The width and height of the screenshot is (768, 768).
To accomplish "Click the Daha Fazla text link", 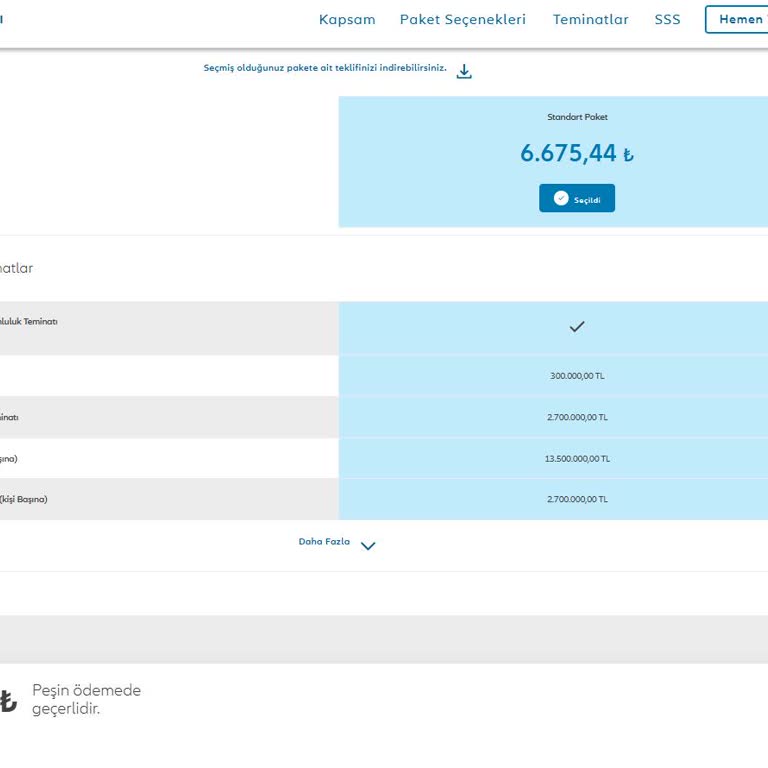I will (x=324, y=542).
